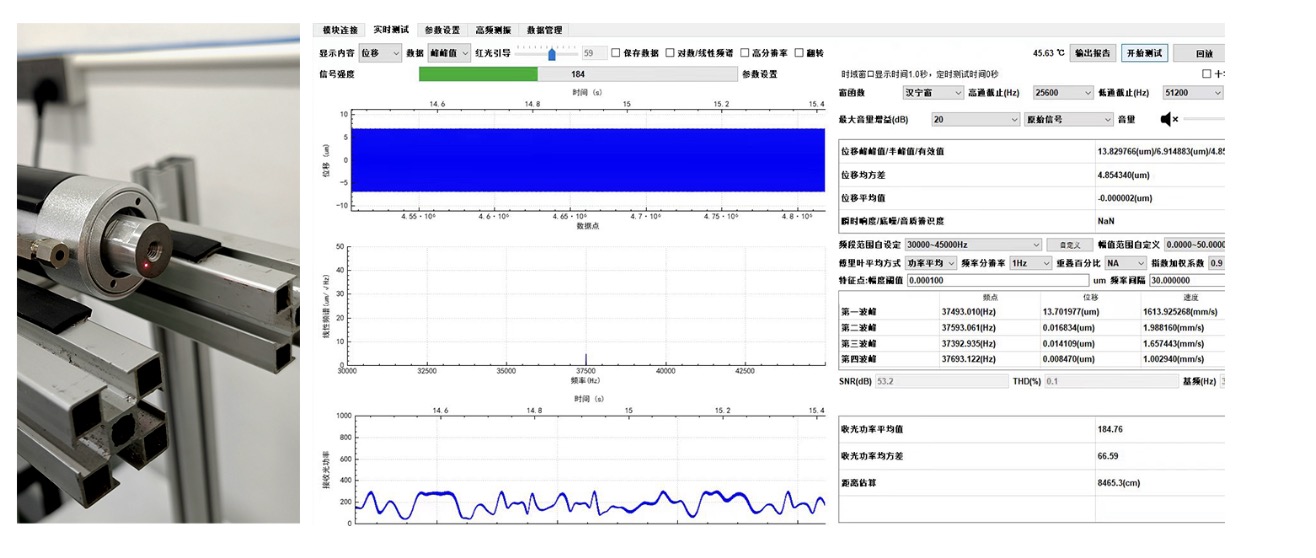Screen dimensions: 1316x558
Task: Click the velocity cell 1613.925268(mm/s)
Action: click(x=1180, y=312)
